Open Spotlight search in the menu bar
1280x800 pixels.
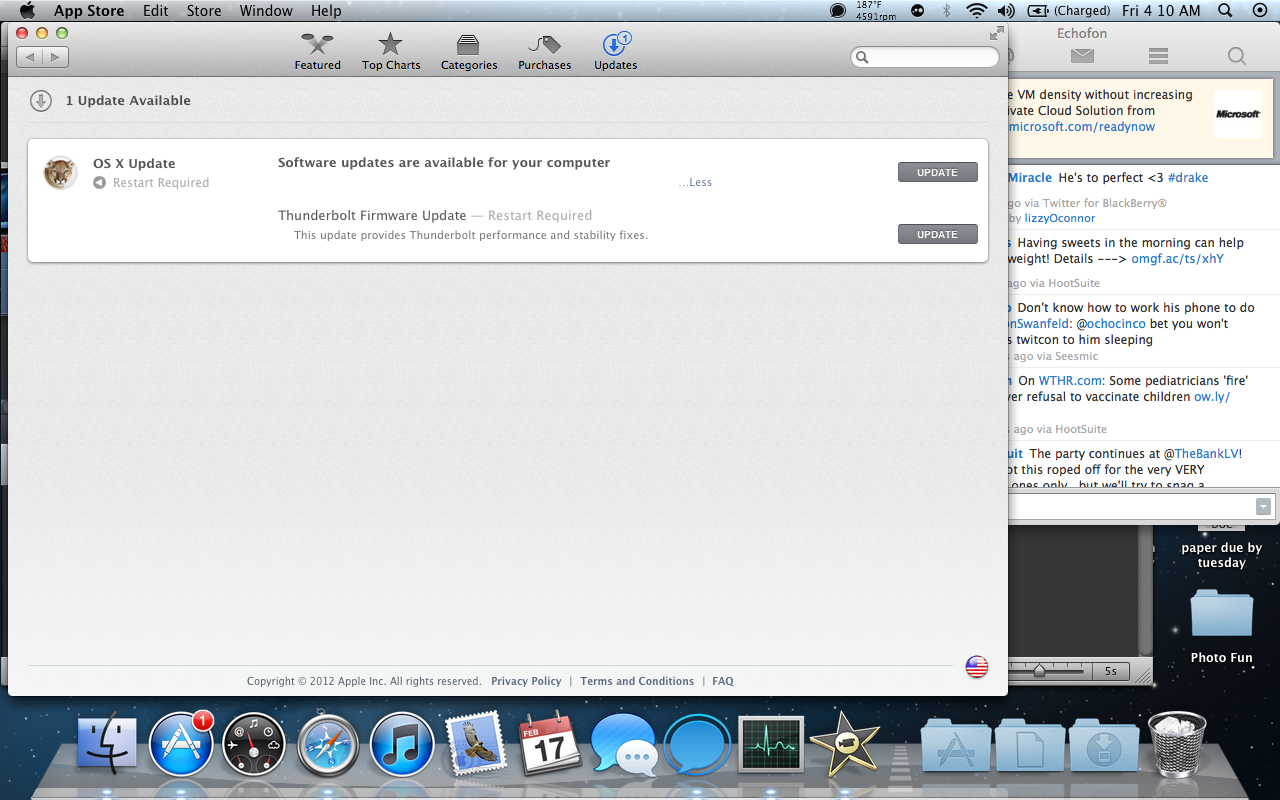pos(1225,11)
